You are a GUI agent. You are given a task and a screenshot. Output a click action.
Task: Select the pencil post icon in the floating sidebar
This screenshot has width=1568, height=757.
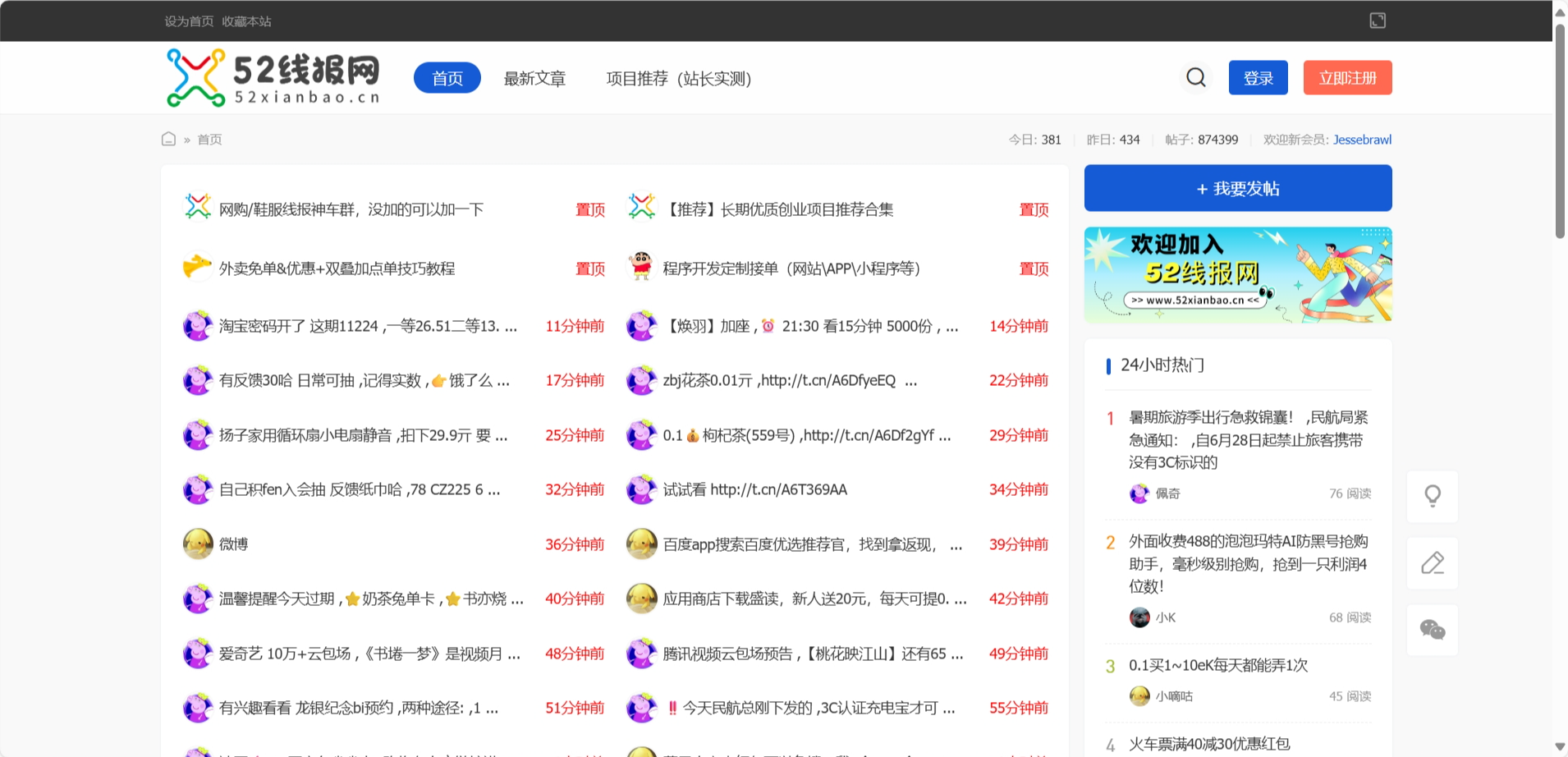click(1432, 562)
